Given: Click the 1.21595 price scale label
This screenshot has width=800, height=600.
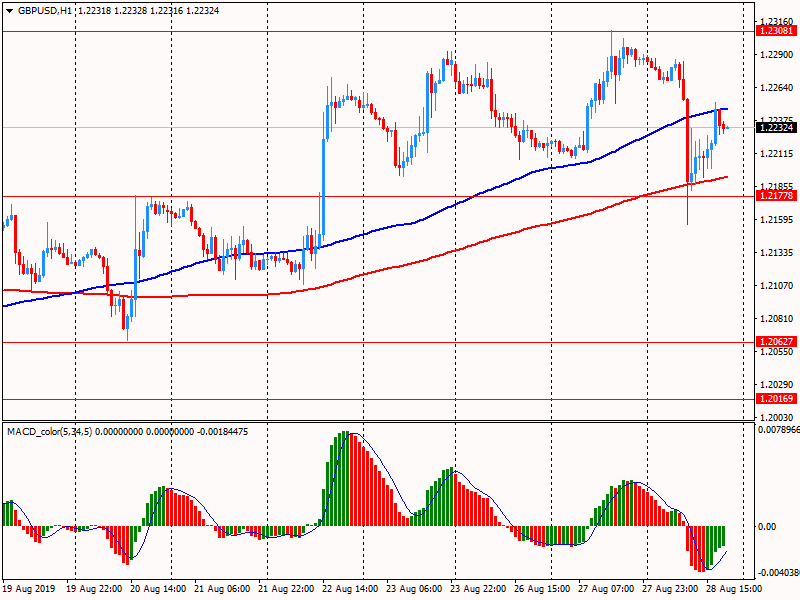Looking at the screenshot, I should (x=777, y=220).
